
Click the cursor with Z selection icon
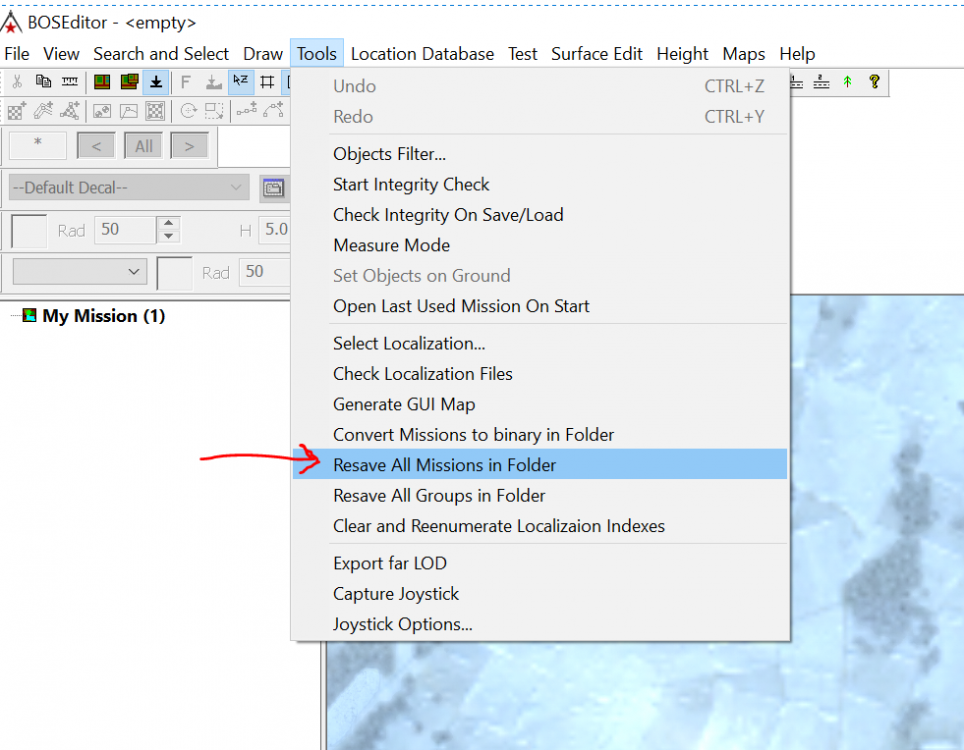point(240,82)
